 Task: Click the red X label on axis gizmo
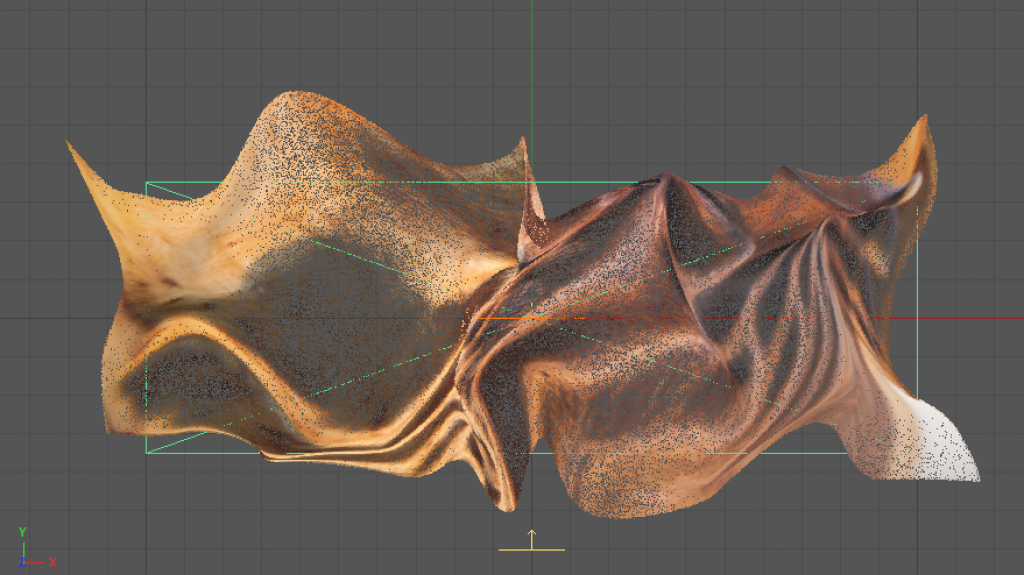click(x=52, y=562)
